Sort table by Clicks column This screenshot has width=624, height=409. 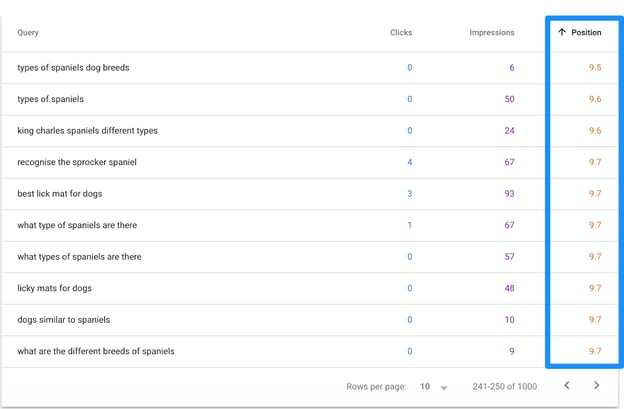click(400, 33)
